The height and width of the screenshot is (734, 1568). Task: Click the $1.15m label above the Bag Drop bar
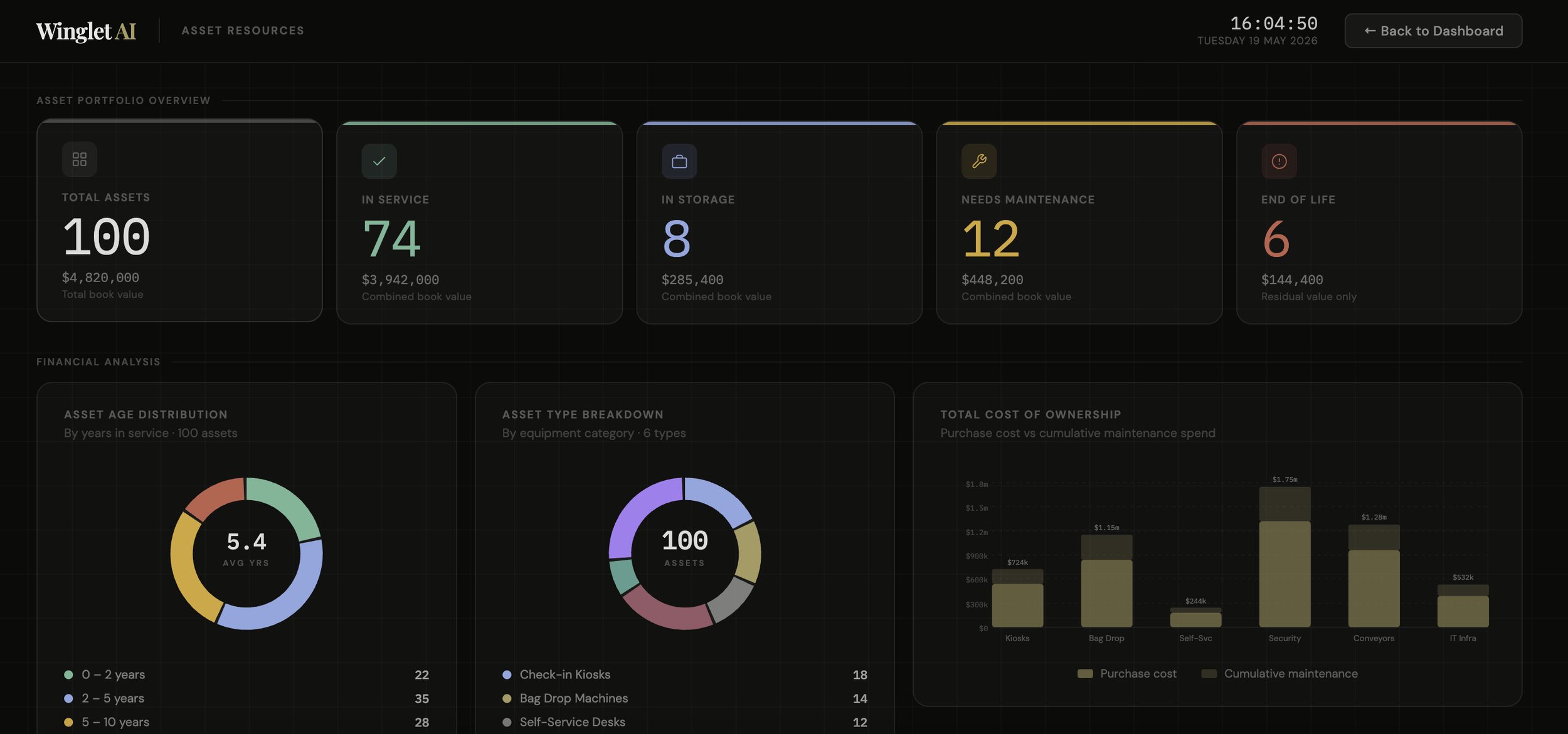(x=1106, y=528)
